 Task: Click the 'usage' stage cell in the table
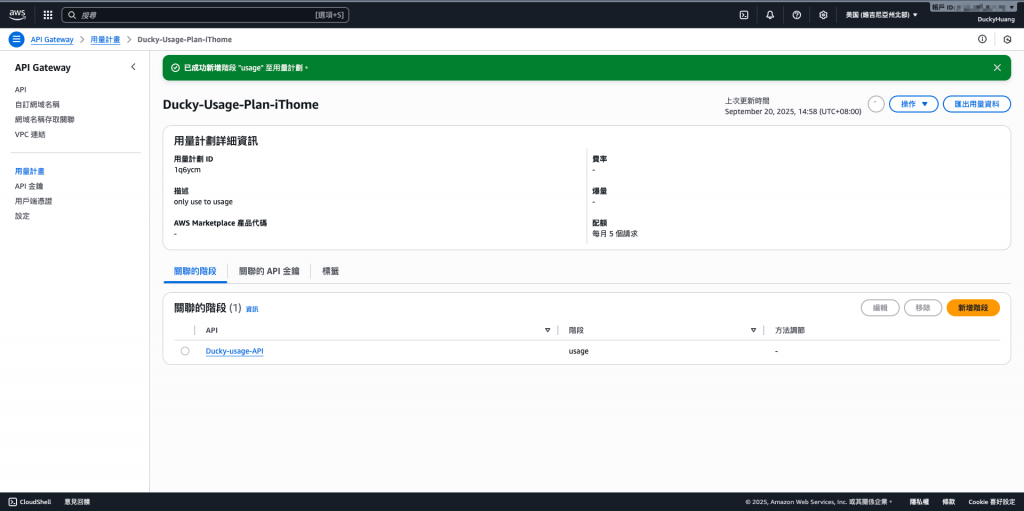coord(579,351)
